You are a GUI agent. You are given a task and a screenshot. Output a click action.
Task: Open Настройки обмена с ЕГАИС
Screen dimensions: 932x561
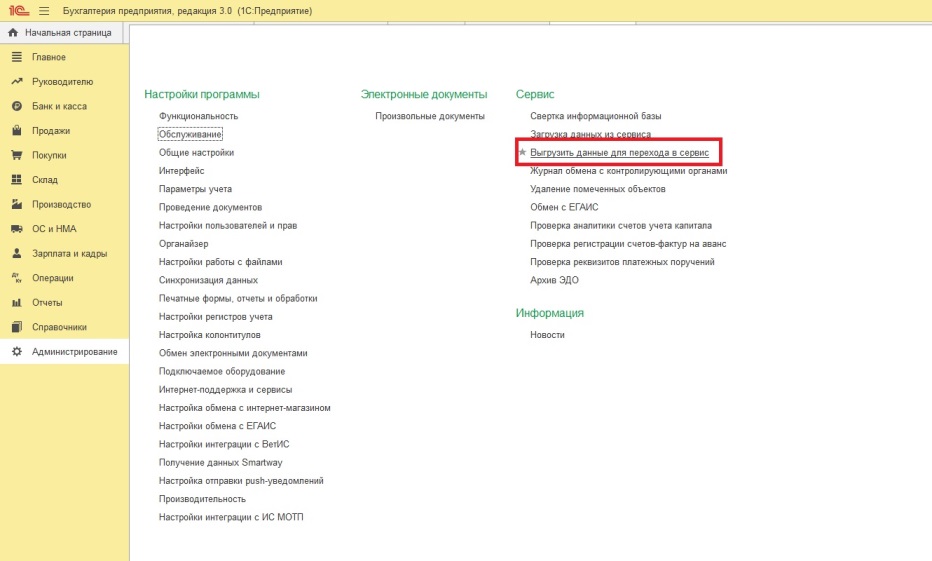[218, 426]
